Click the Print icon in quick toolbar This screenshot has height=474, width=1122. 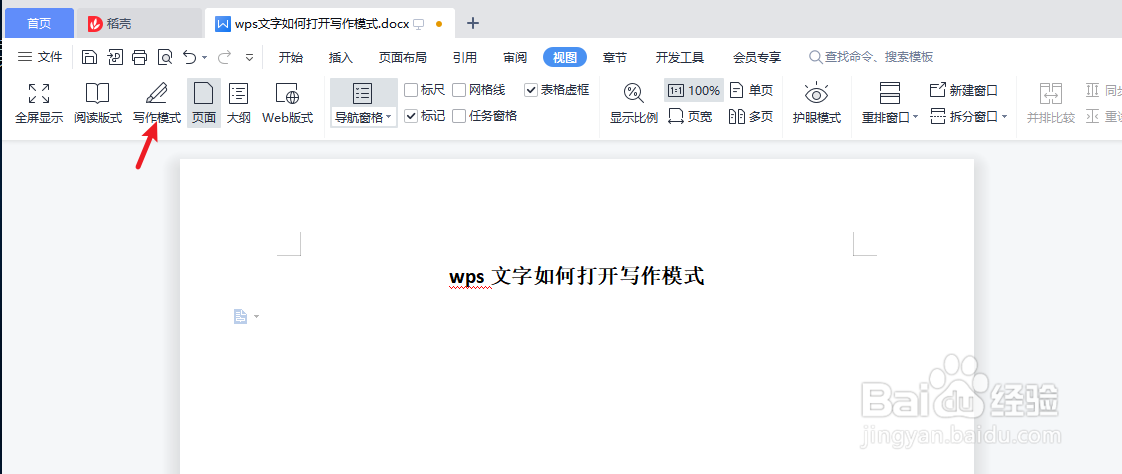pos(140,57)
